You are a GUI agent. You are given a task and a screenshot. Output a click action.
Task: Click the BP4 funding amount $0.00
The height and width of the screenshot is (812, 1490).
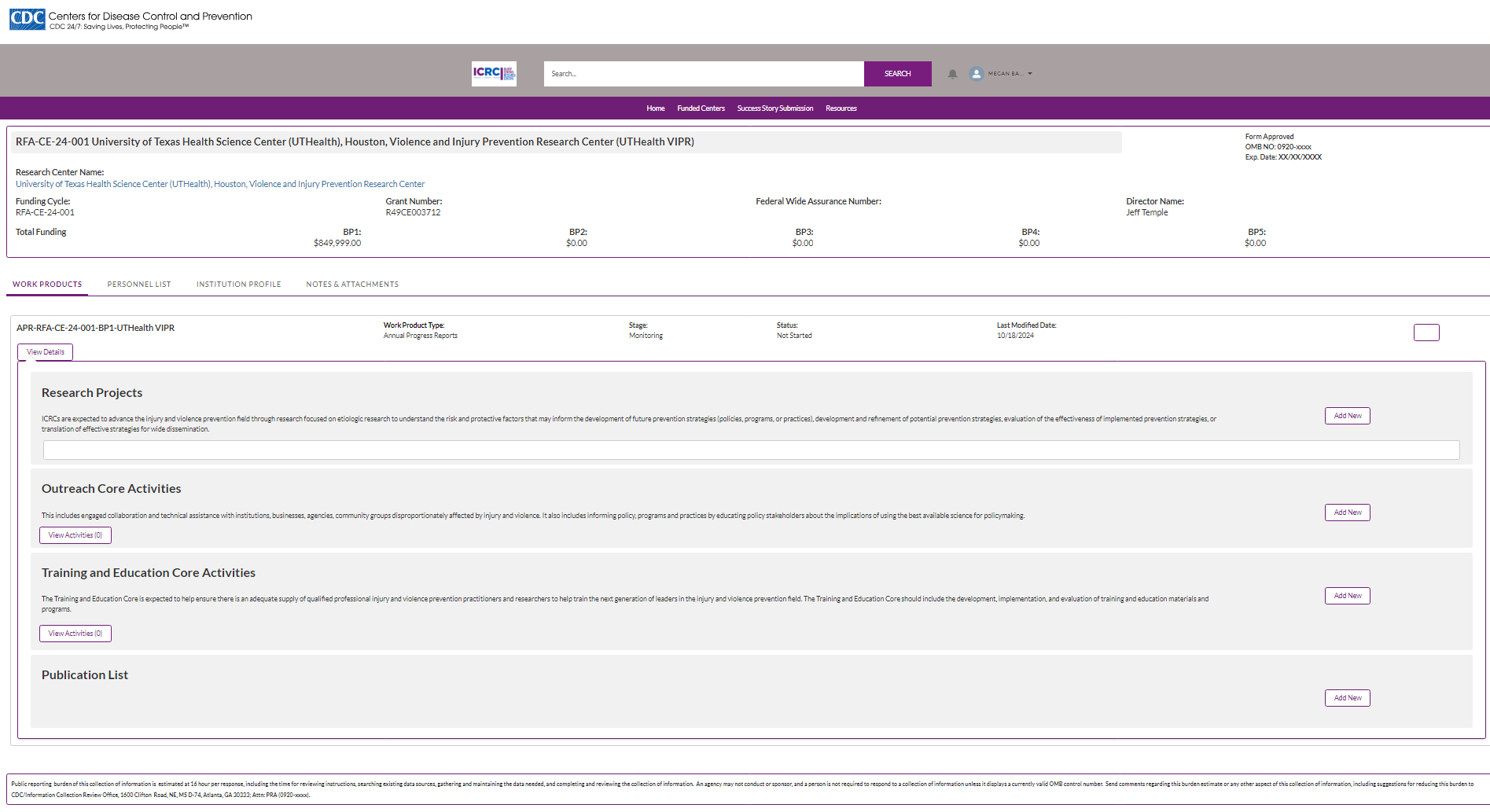pos(1029,243)
